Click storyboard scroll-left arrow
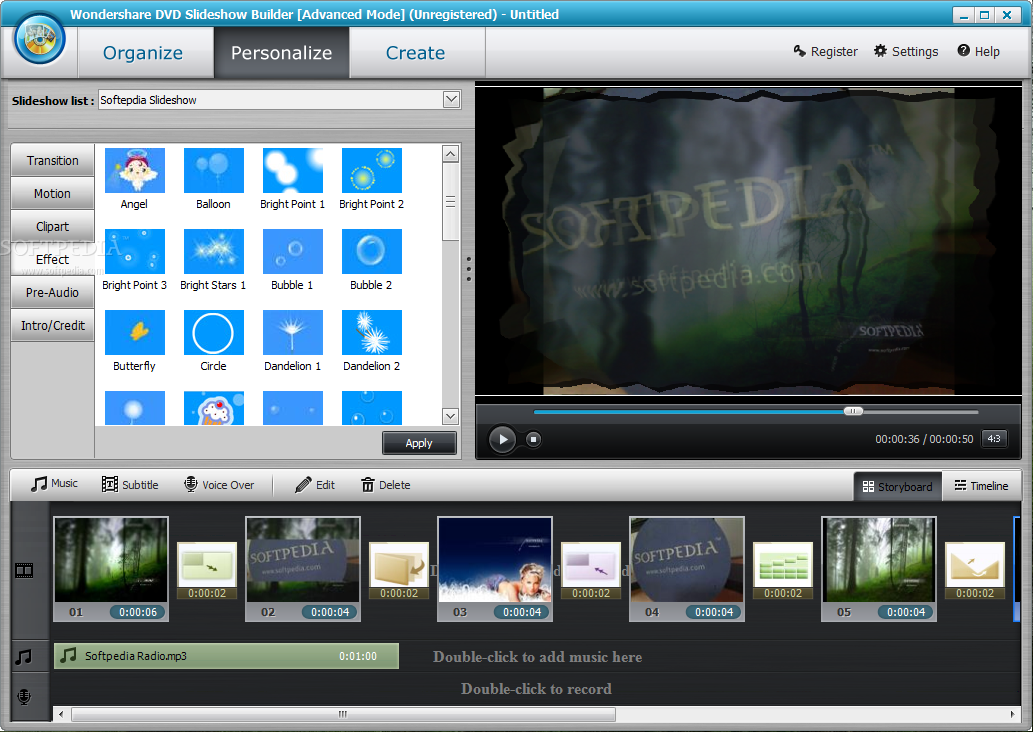The image size is (1033, 732). pos(61,714)
